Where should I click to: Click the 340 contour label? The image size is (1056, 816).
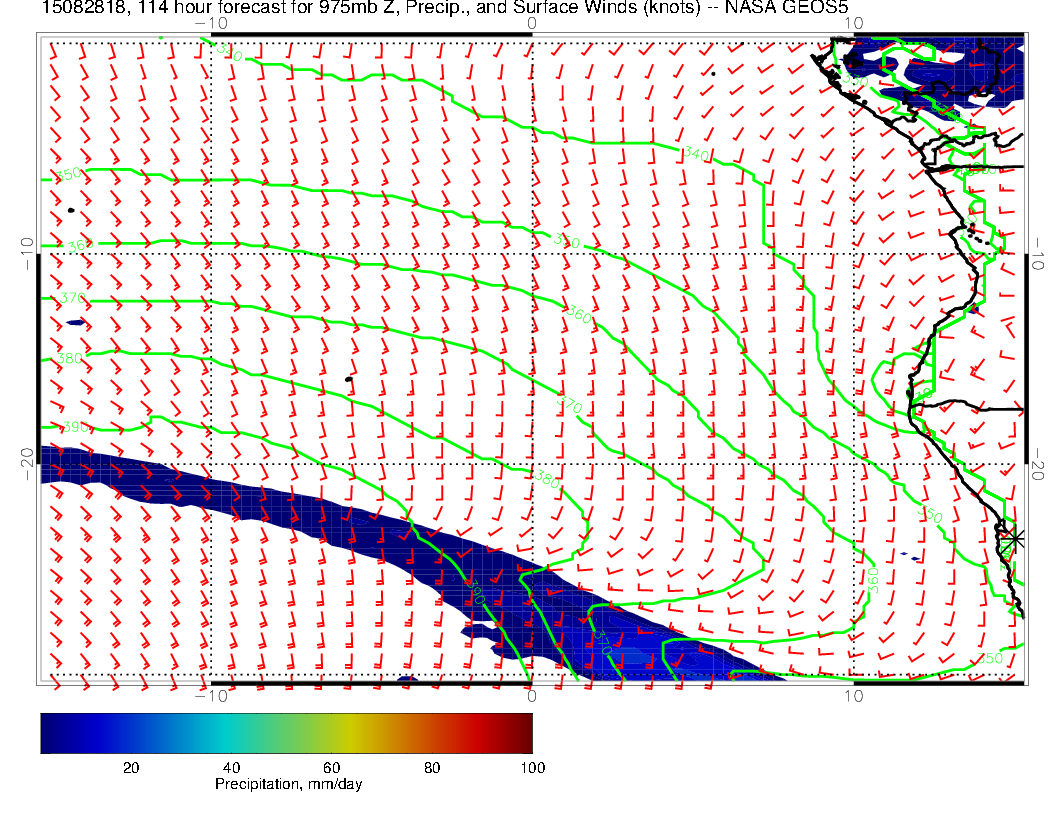[x=697, y=153]
